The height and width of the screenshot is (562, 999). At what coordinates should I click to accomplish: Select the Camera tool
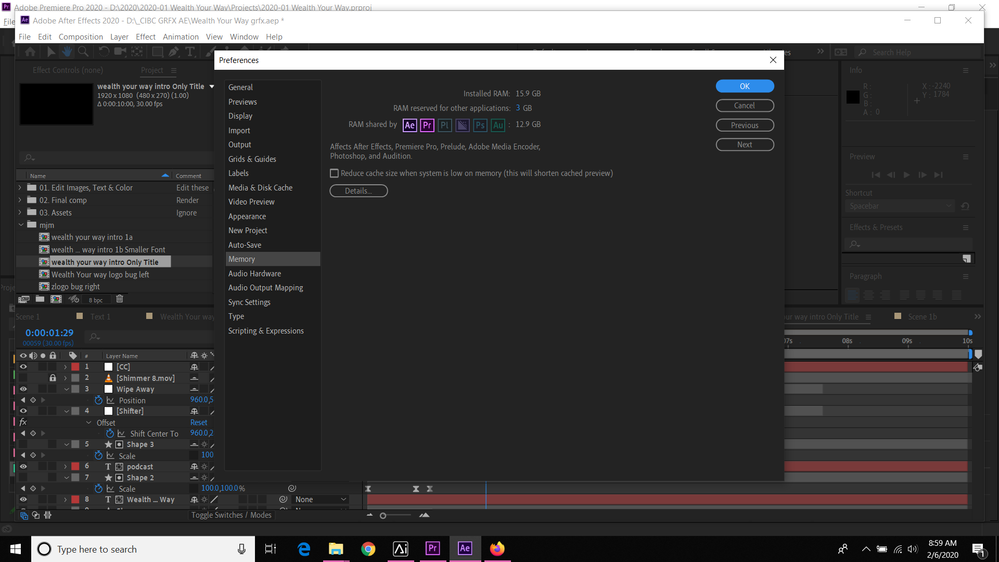[x=120, y=52]
